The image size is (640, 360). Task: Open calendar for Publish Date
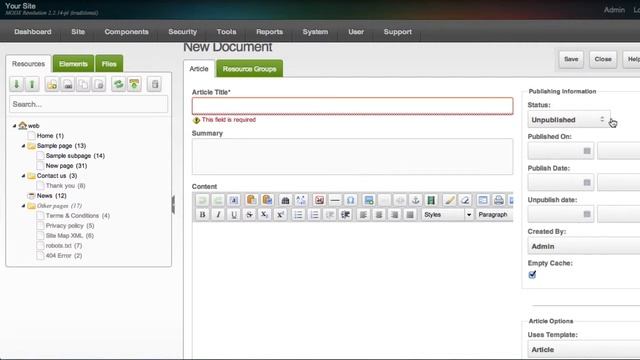587,182
